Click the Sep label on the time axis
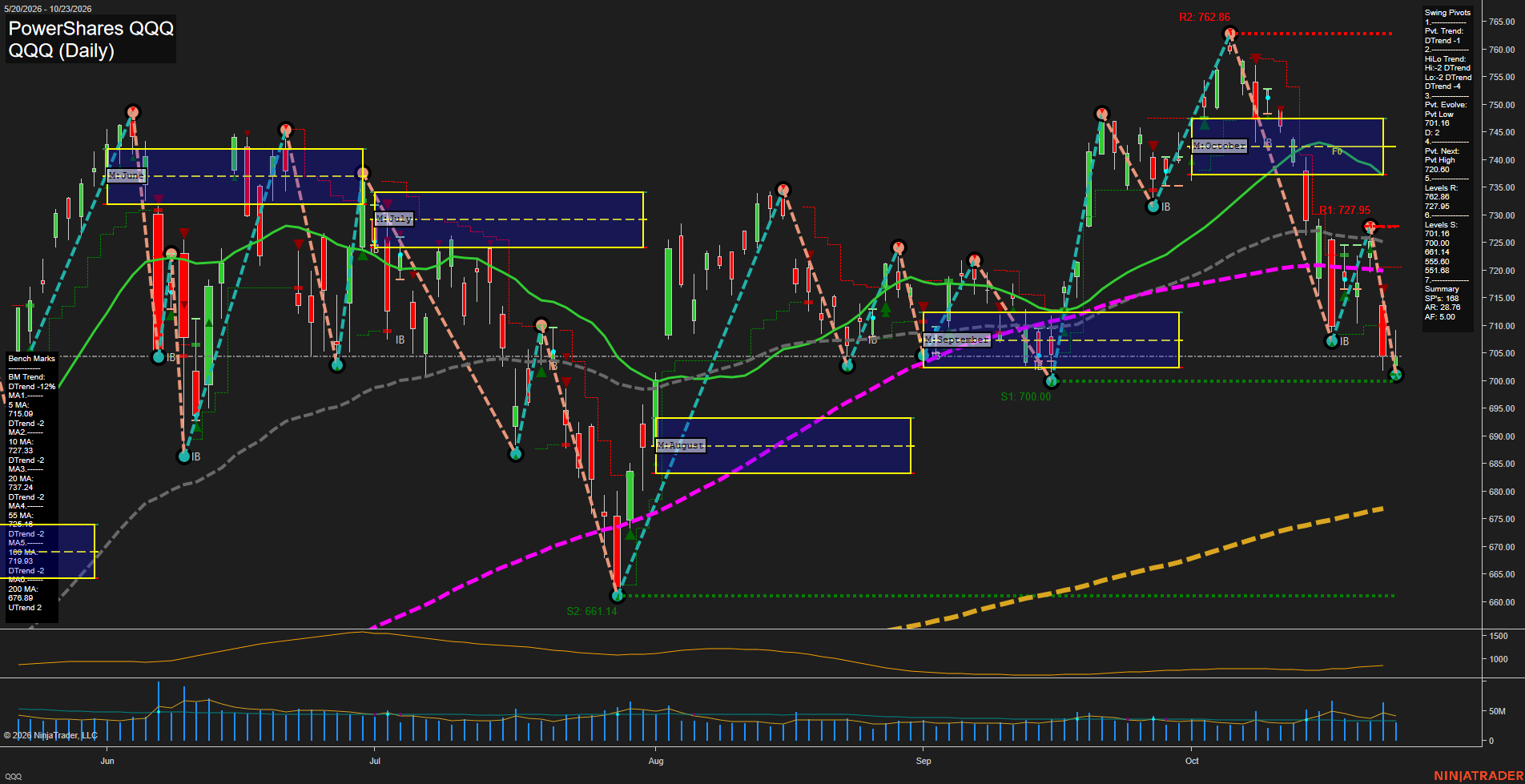 pos(923,761)
